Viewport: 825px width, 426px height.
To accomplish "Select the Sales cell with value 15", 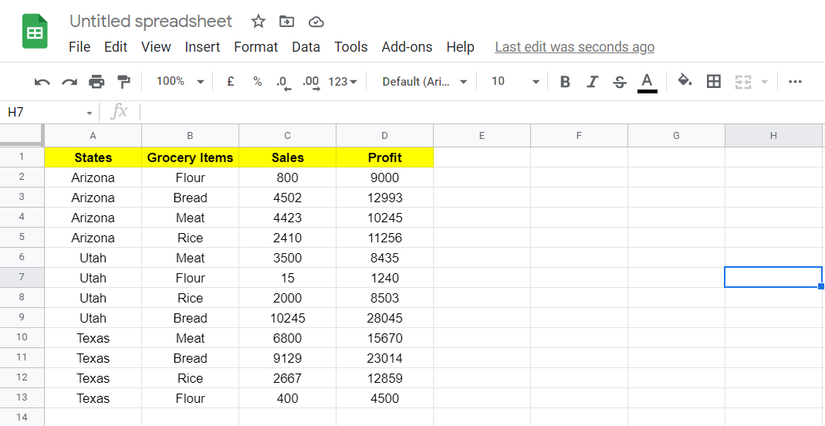I will click(x=287, y=278).
